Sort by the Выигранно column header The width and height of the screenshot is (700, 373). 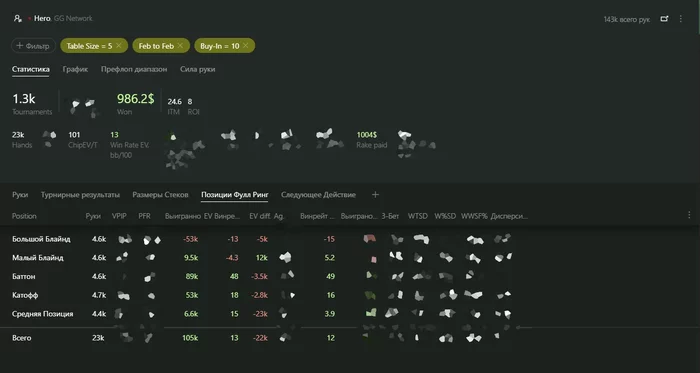click(183, 216)
